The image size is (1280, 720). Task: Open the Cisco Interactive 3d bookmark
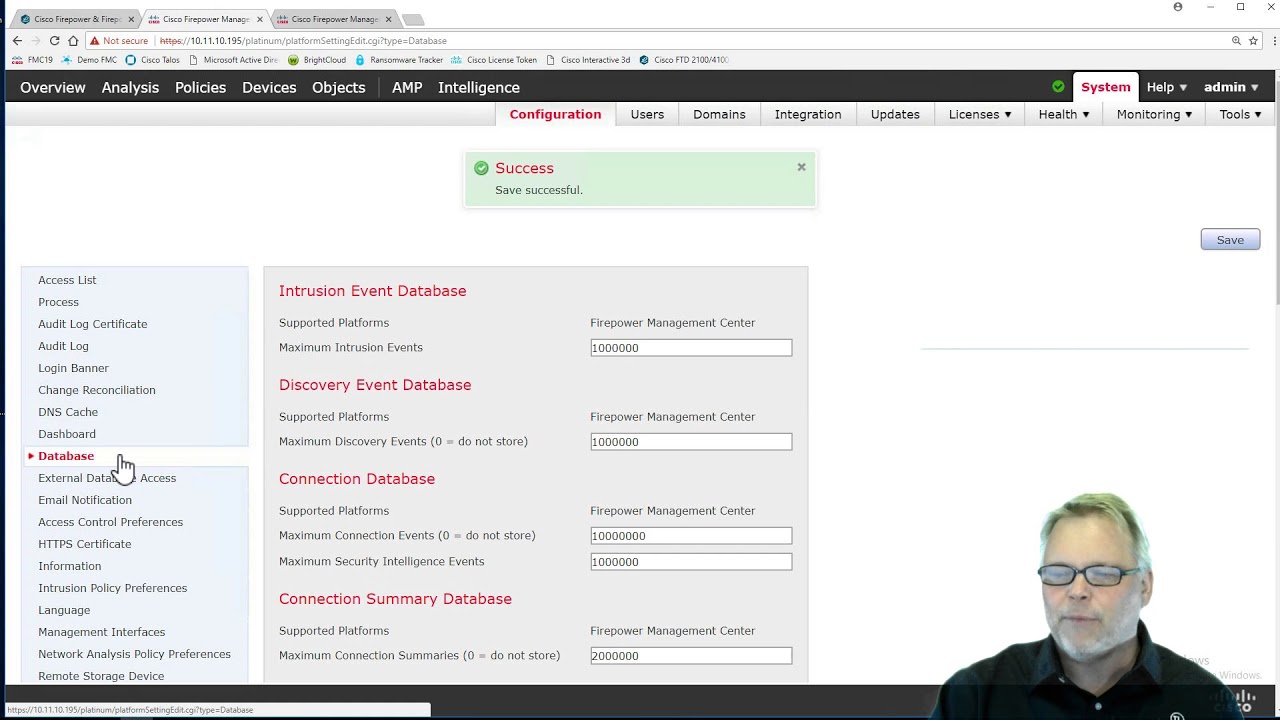(588, 60)
